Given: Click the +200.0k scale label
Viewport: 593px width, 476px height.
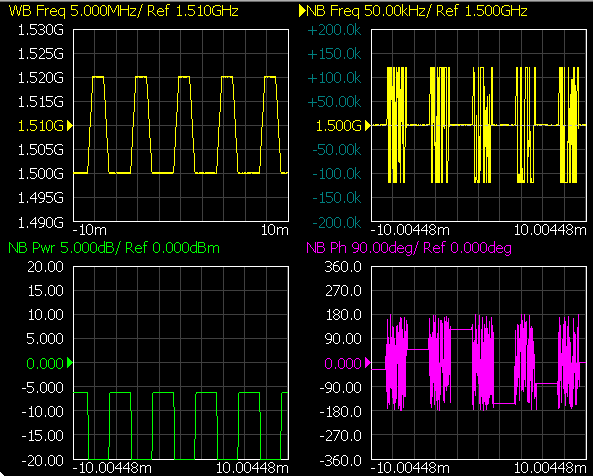Looking at the screenshot, I should (335, 30).
